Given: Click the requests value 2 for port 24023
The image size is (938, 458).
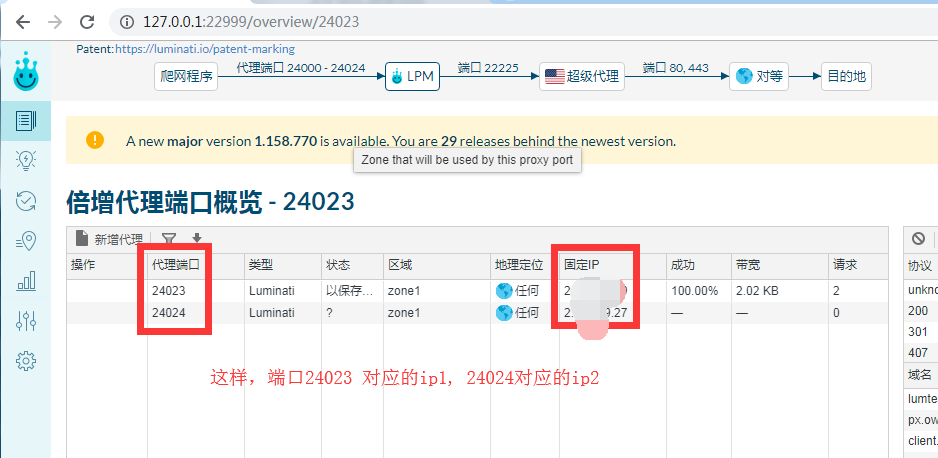Looking at the screenshot, I should (858, 291).
